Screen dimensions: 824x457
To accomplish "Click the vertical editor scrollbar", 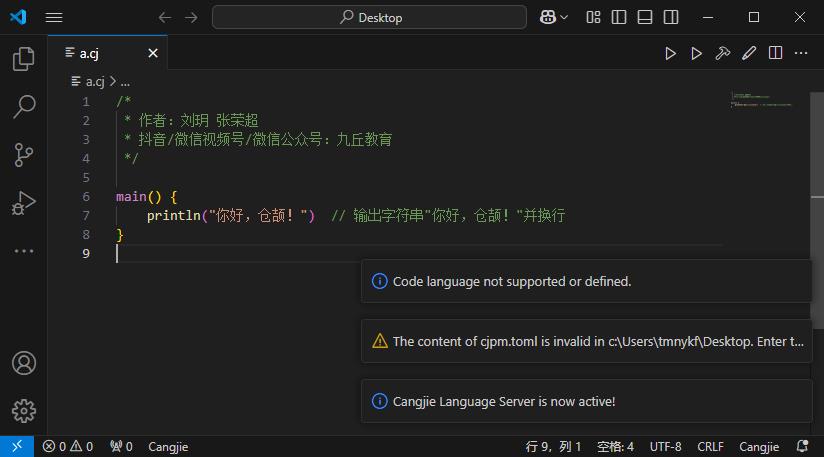I will click(x=817, y=210).
